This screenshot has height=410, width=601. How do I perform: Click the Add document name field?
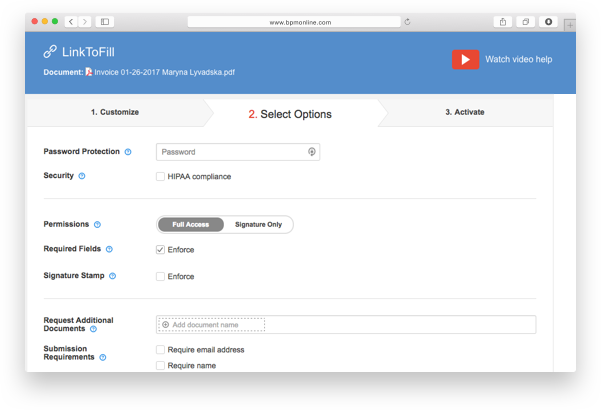pos(212,325)
